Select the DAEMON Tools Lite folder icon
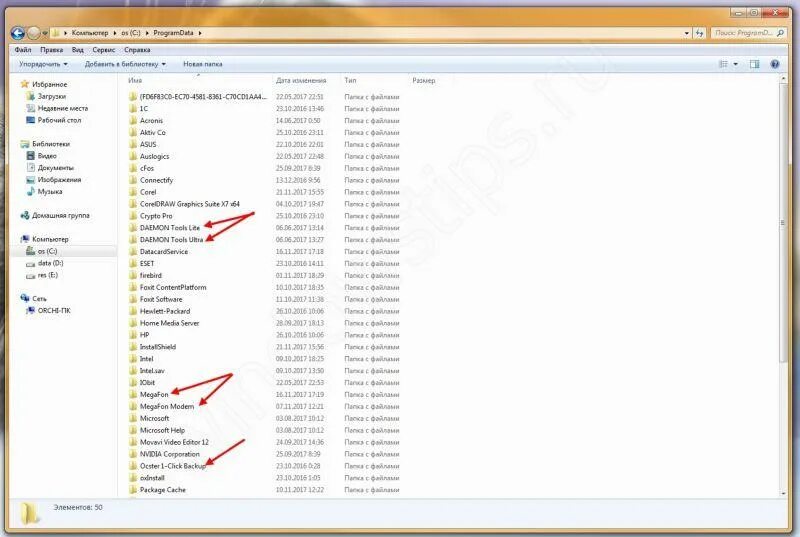The image size is (800, 537). tap(133, 227)
